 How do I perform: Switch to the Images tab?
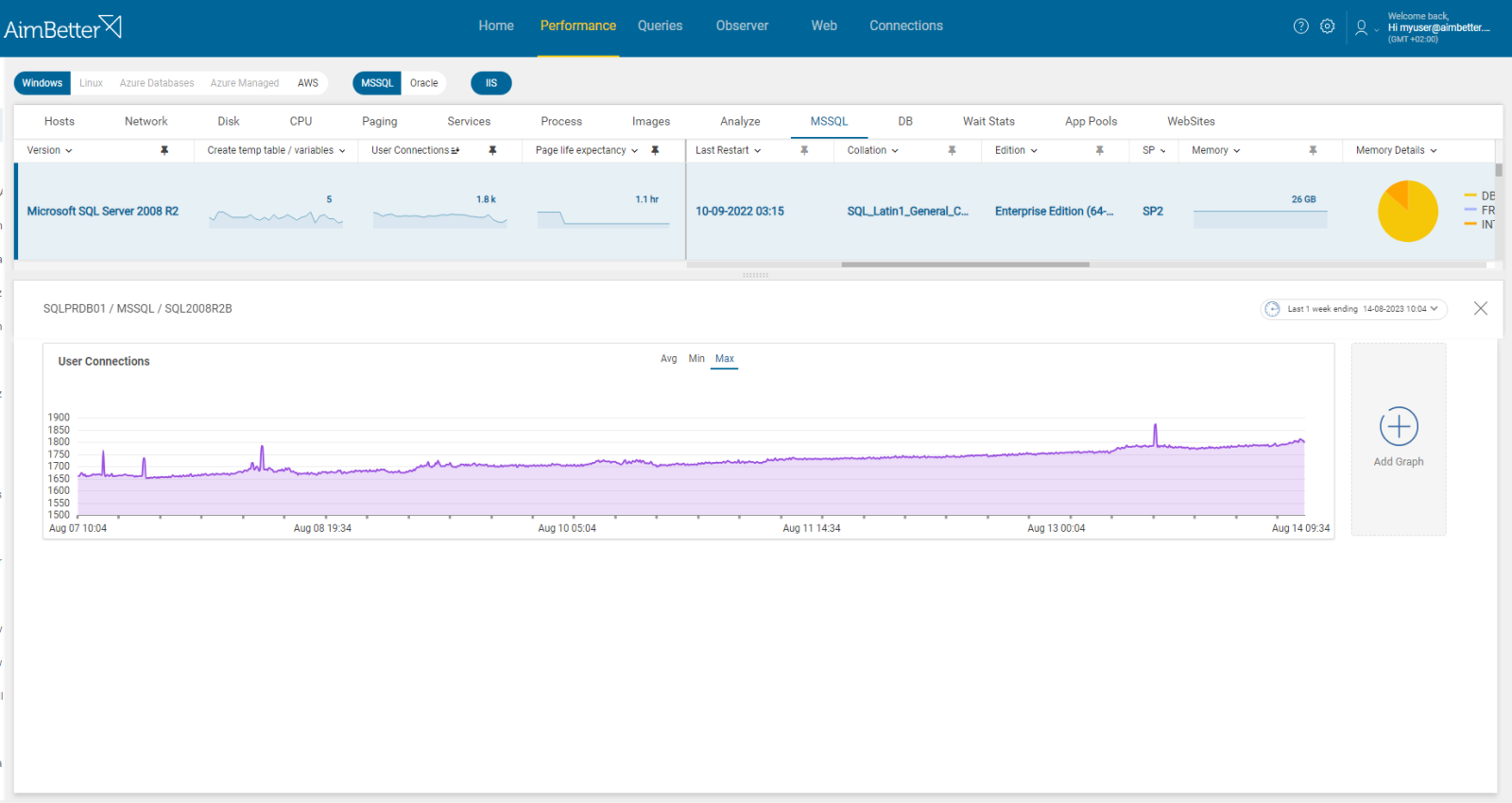click(x=651, y=122)
